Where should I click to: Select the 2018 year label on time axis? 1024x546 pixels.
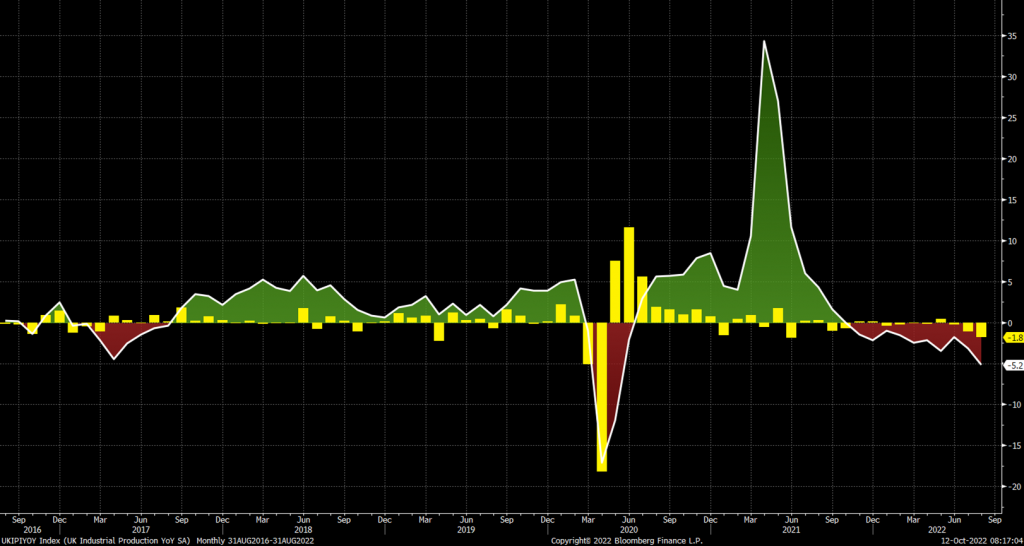(303, 530)
